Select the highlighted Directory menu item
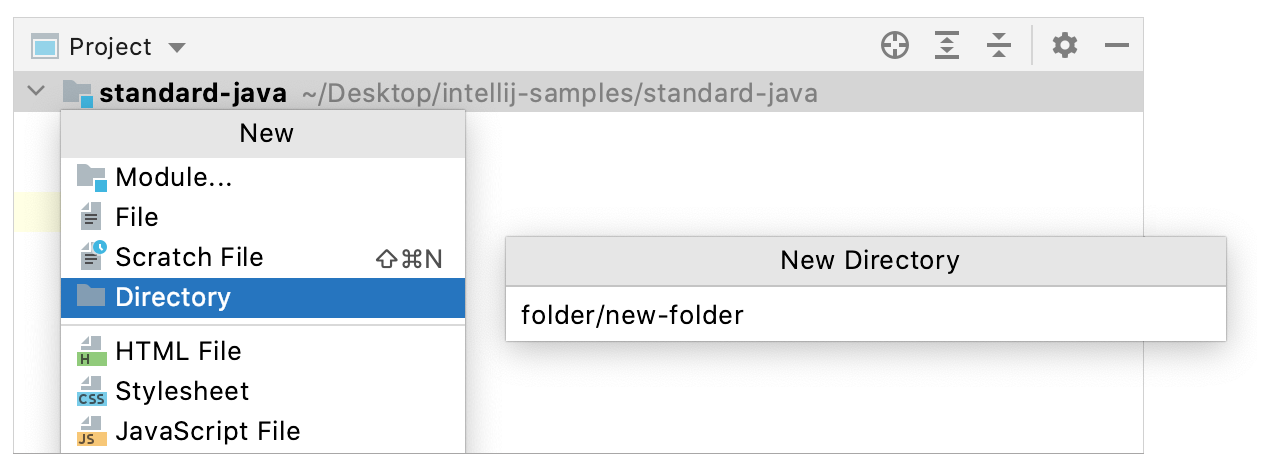The image size is (1279, 457). (173, 297)
